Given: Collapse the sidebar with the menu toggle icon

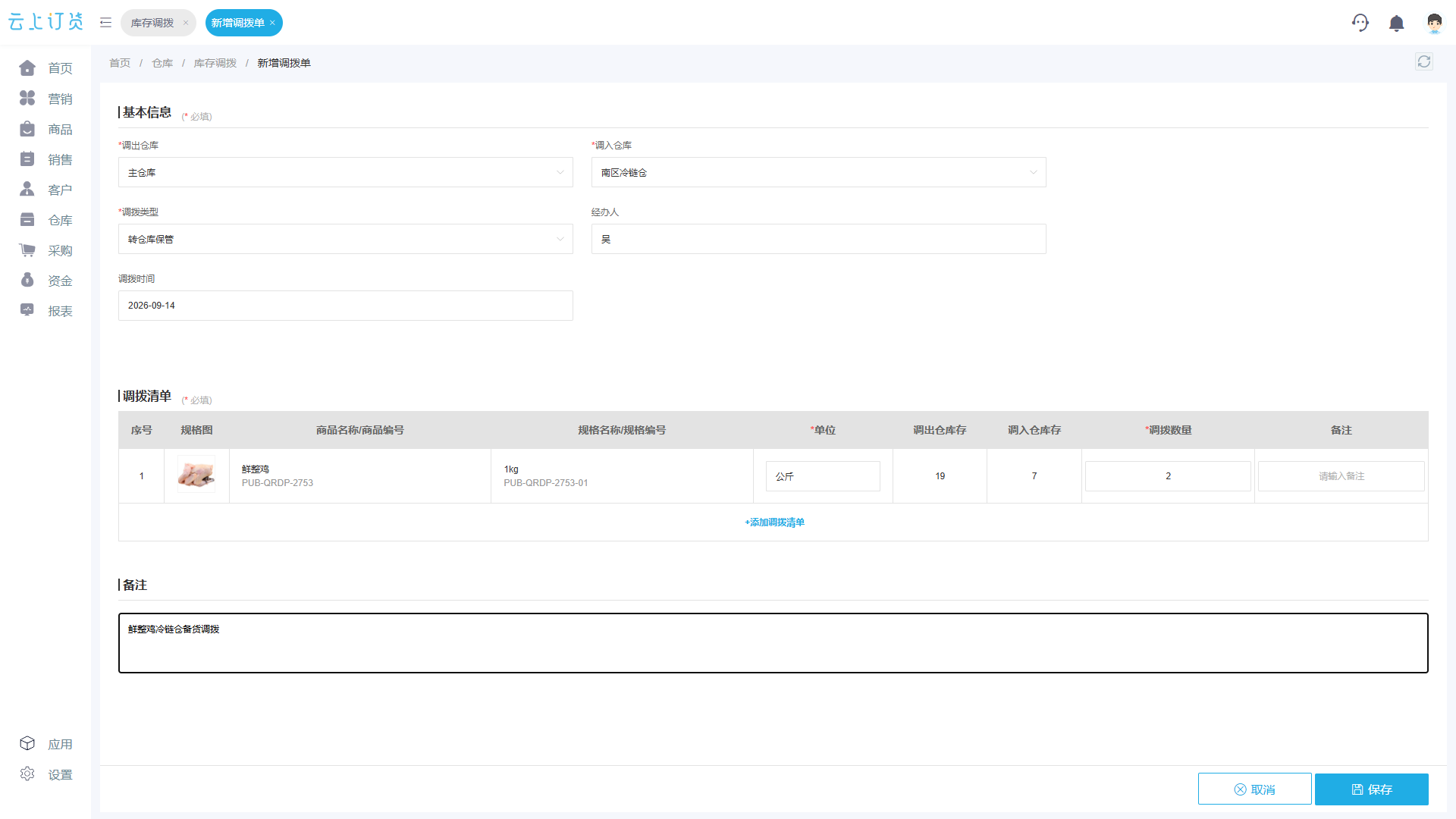Looking at the screenshot, I should [x=105, y=23].
